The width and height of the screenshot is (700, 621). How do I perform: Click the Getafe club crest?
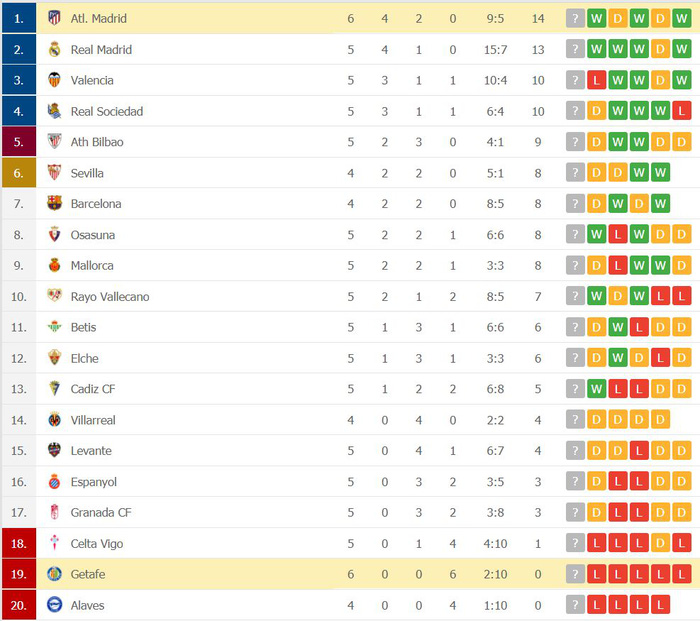point(54,574)
